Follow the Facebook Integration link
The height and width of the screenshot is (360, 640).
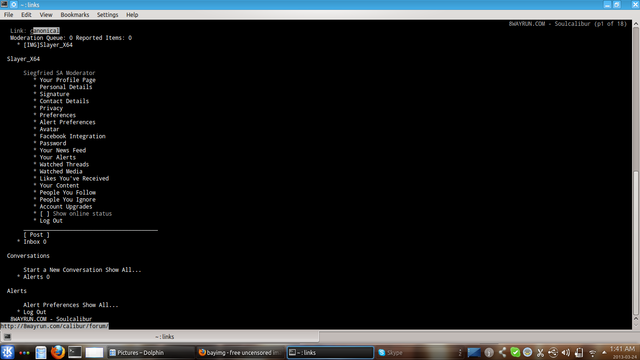click(x=72, y=136)
